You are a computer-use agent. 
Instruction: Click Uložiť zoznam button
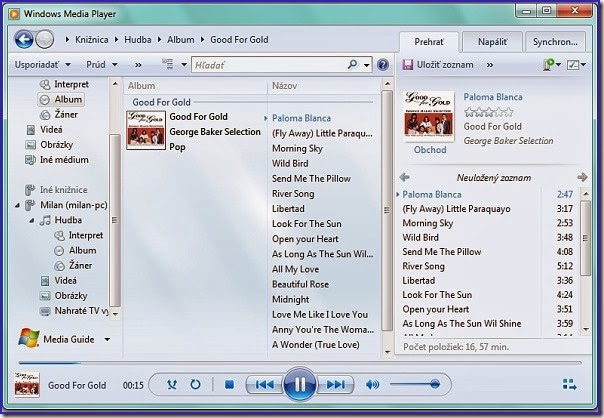coord(438,65)
